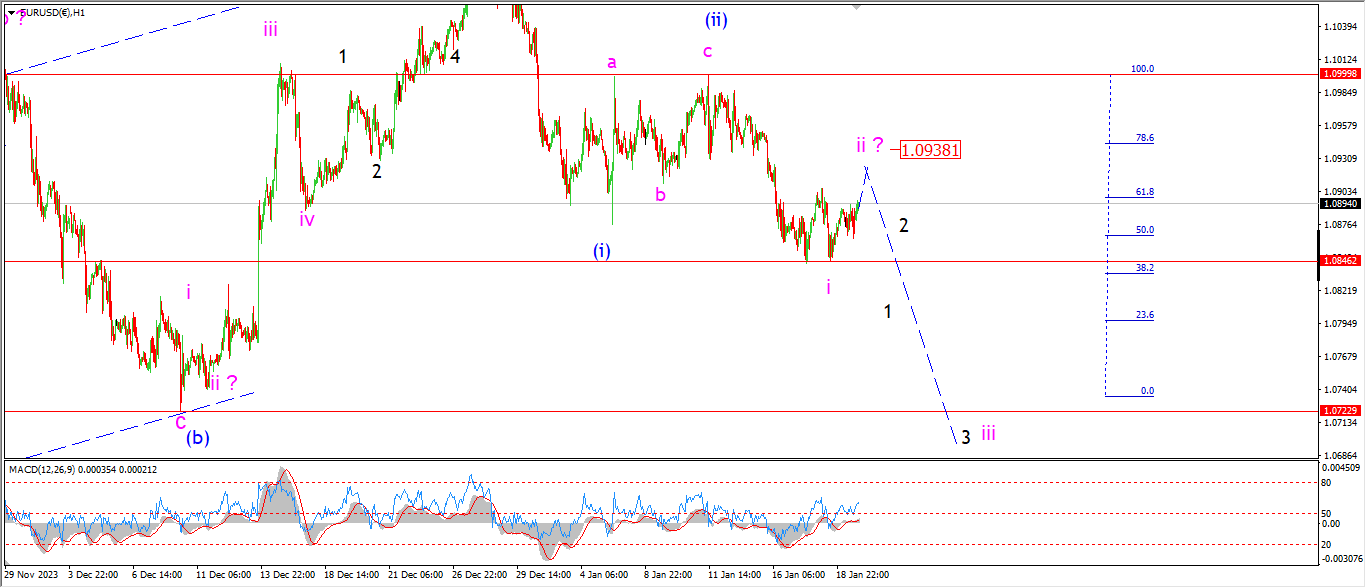This screenshot has width=1366, height=588.
Task: Click the dropdown triangle beside the EURUSD,H1 title
Action: (x=12, y=12)
